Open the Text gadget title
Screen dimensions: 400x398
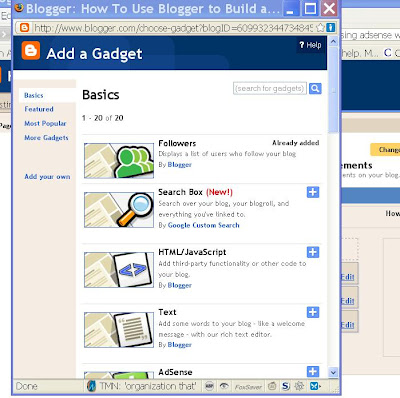[167, 312]
